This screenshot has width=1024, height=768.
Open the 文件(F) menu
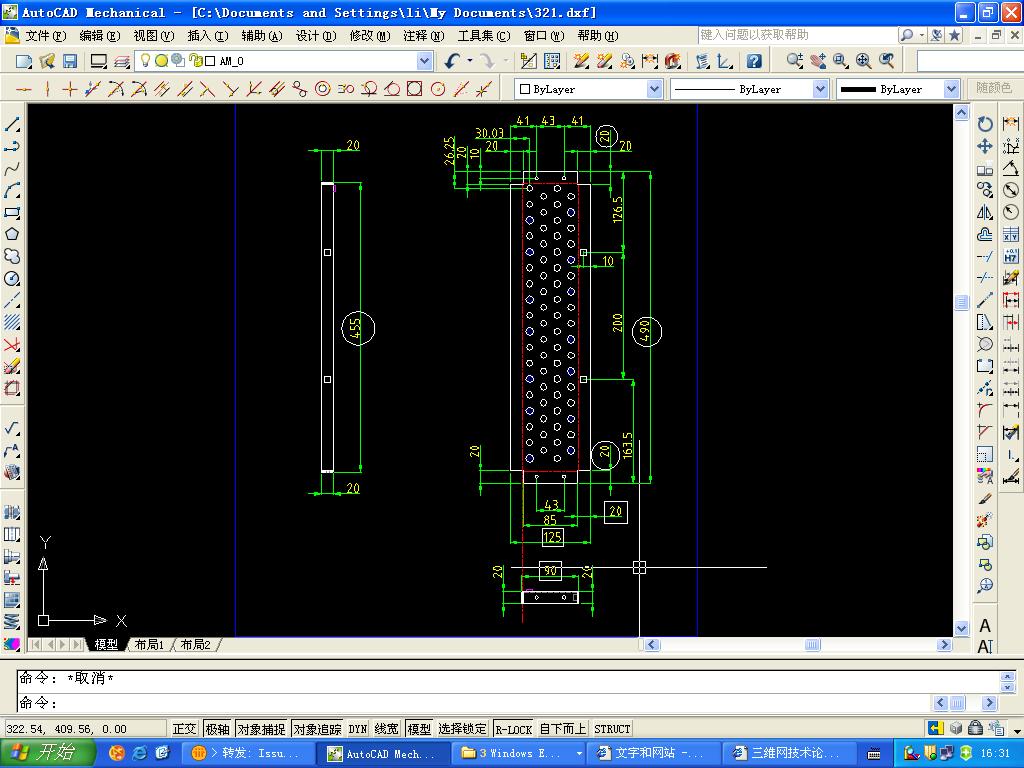pos(45,35)
